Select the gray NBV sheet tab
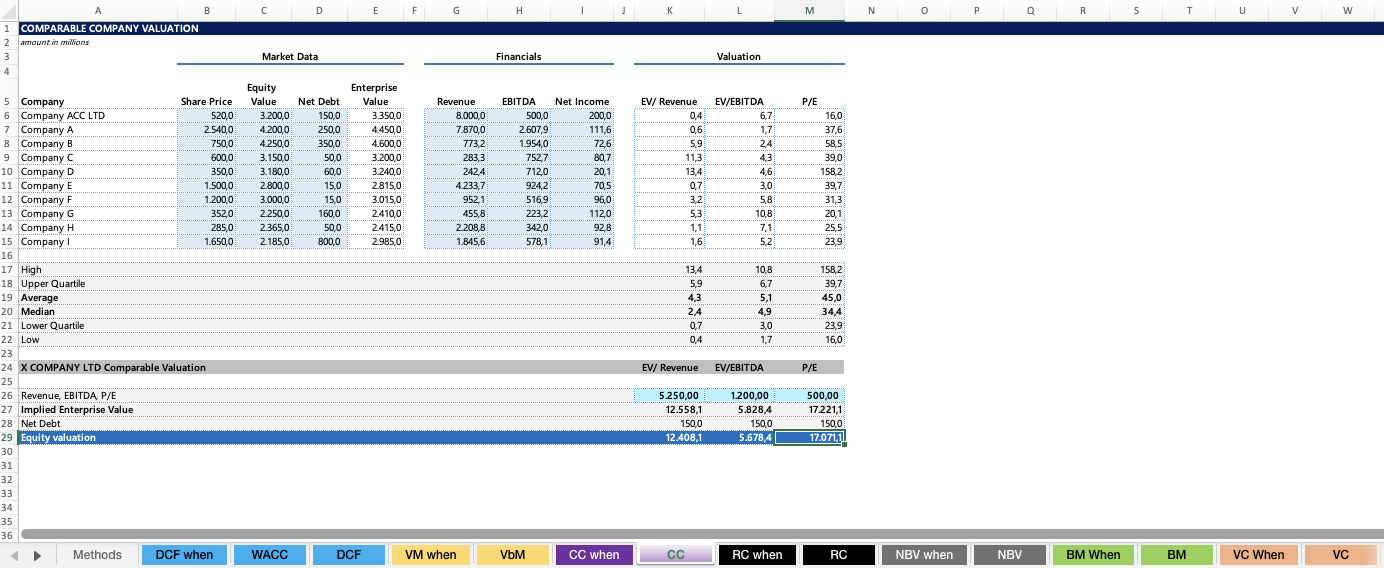 (x=1010, y=555)
